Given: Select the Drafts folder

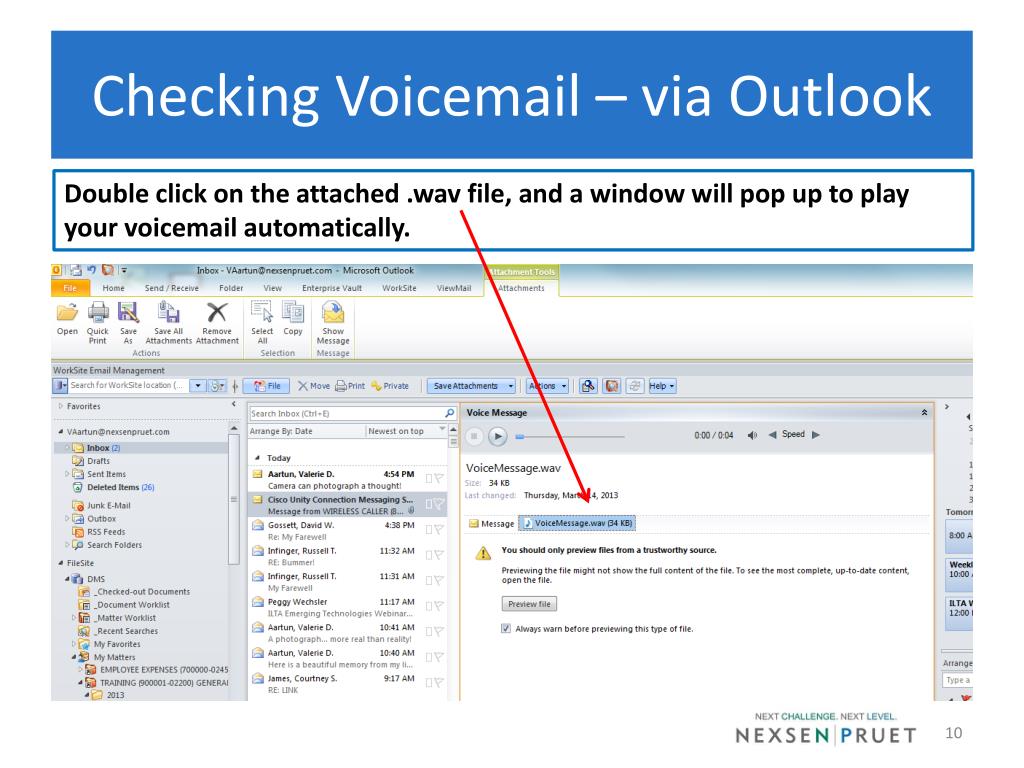Looking at the screenshot, I should tap(99, 461).
